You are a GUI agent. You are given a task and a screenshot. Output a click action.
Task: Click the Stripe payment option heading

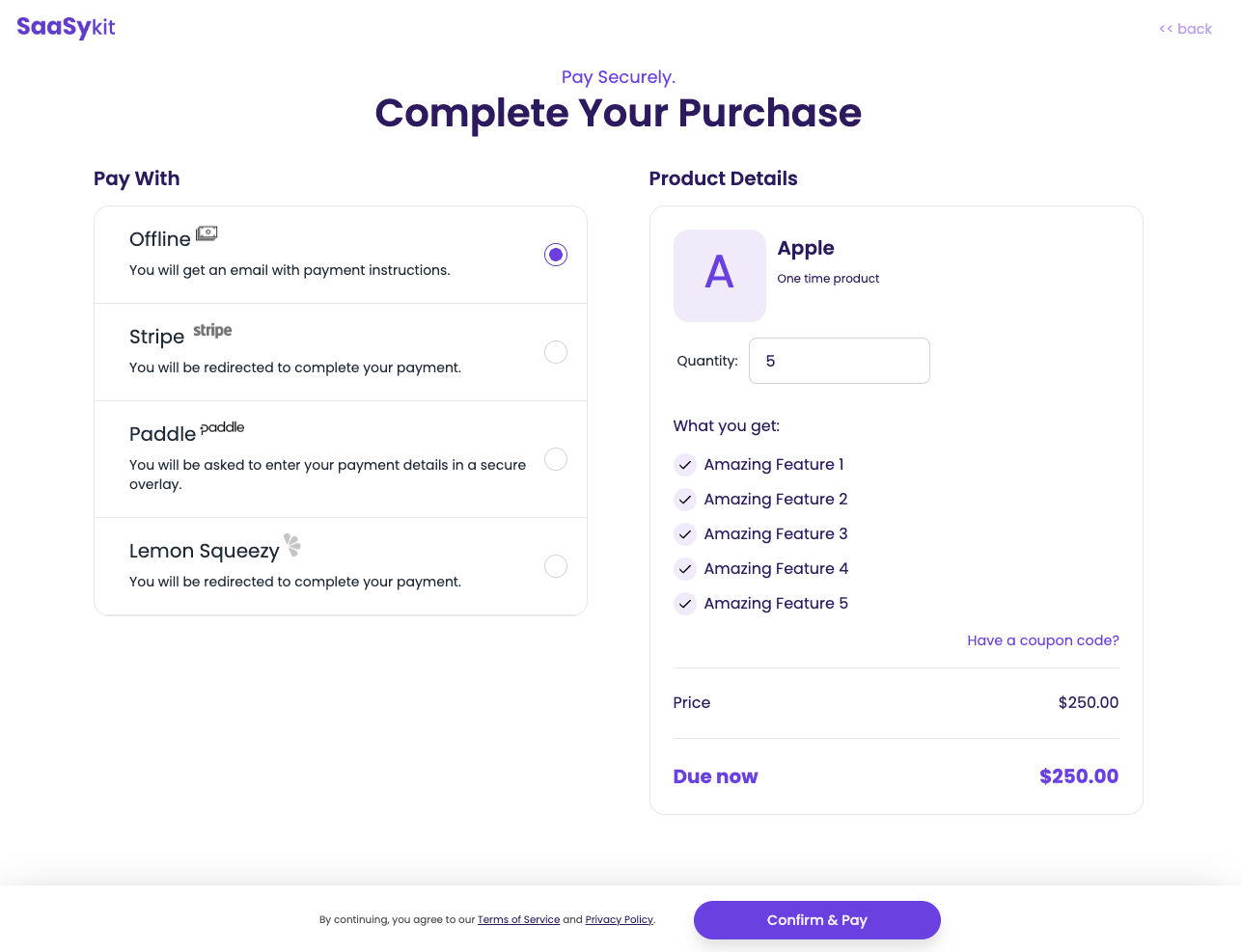pos(156,337)
